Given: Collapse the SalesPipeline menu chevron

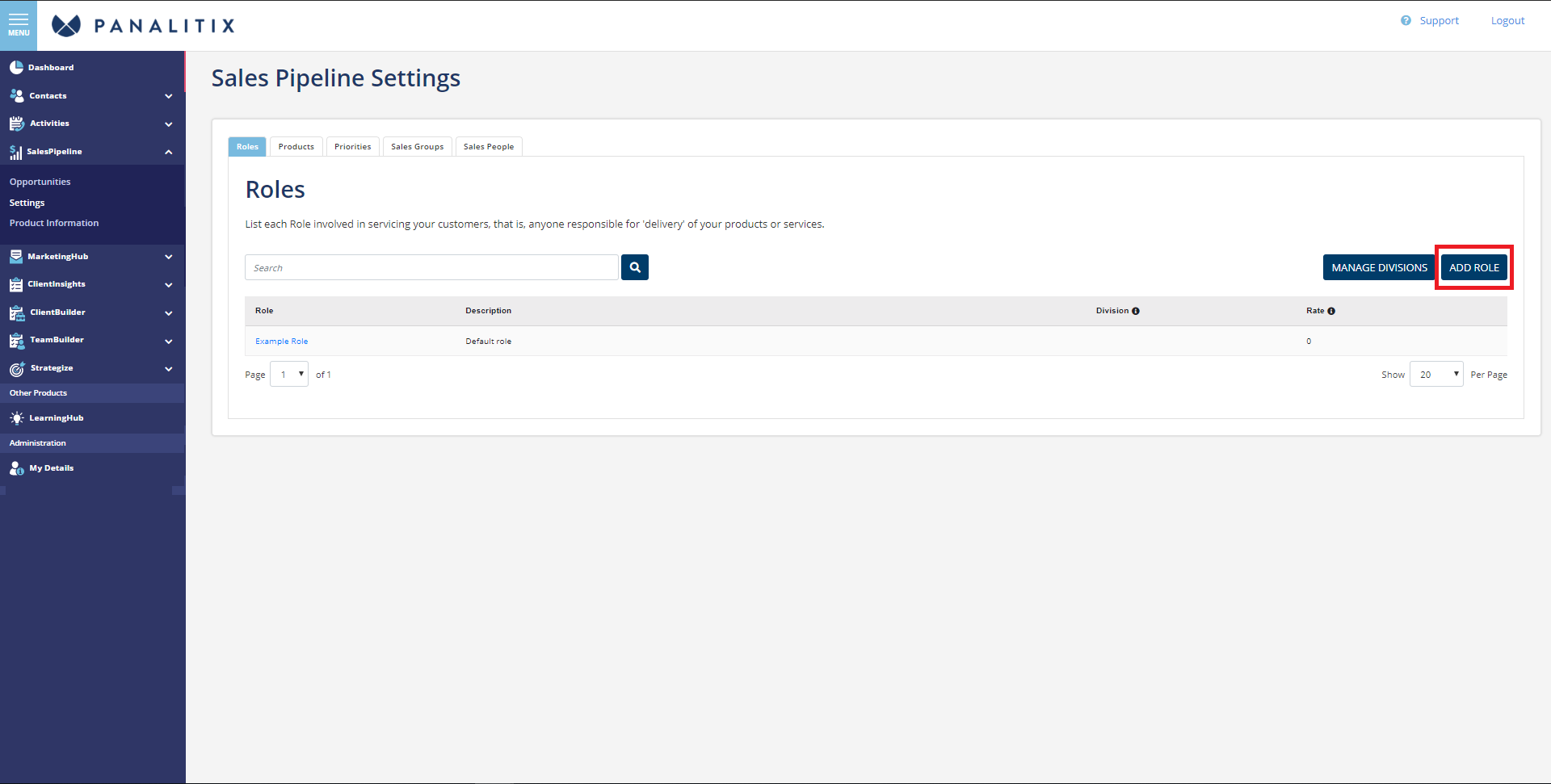Looking at the screenshot, I should point(169,152).
